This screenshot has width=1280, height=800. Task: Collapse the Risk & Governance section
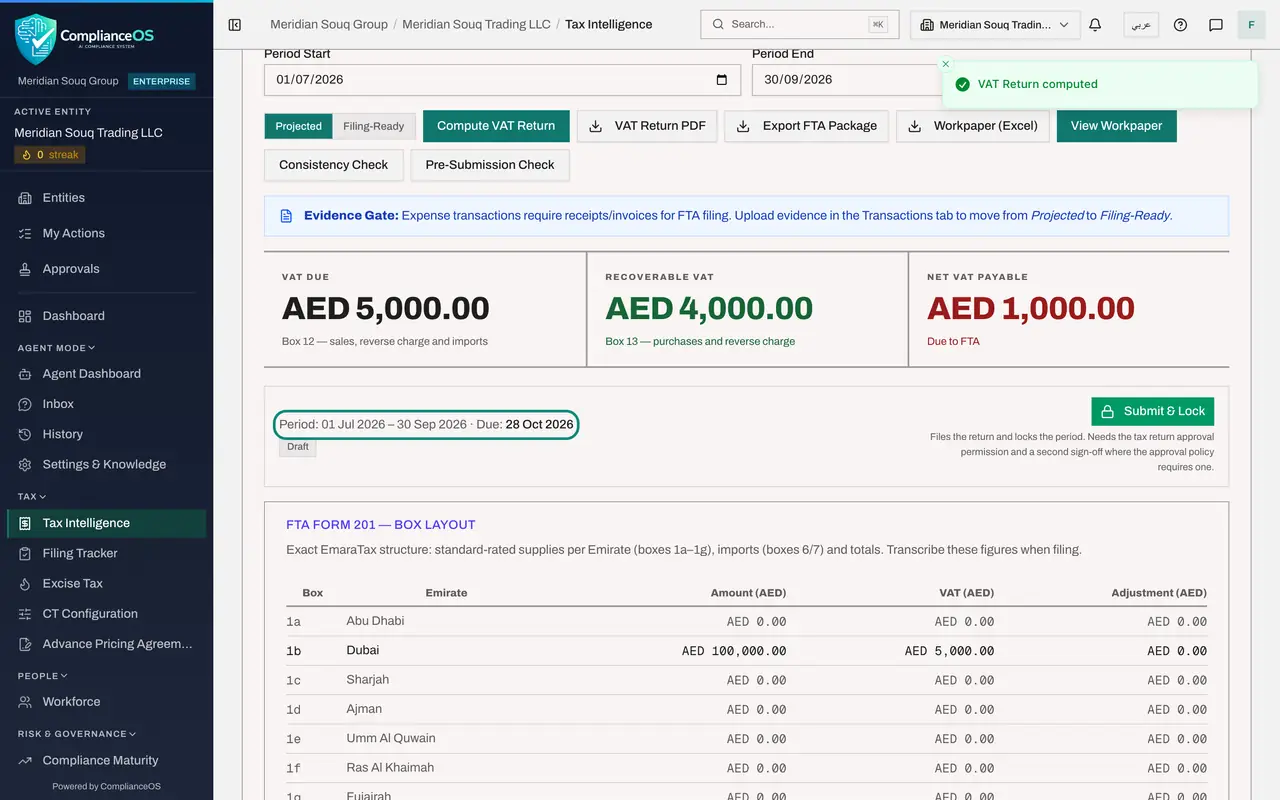point(77,734)
